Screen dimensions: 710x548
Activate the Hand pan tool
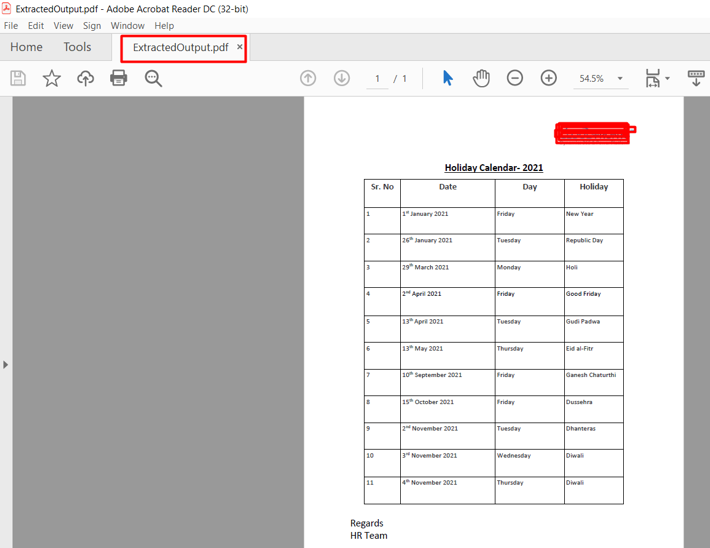tap(481, 78)
